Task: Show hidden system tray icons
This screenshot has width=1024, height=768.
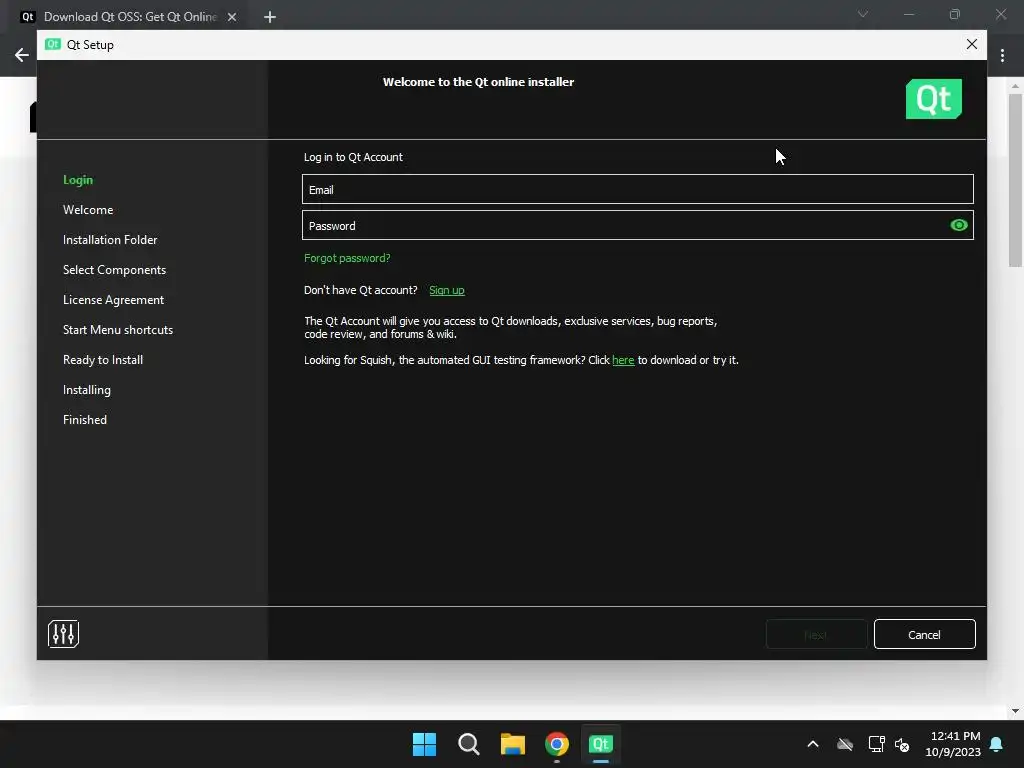Action: pos(813,744)
